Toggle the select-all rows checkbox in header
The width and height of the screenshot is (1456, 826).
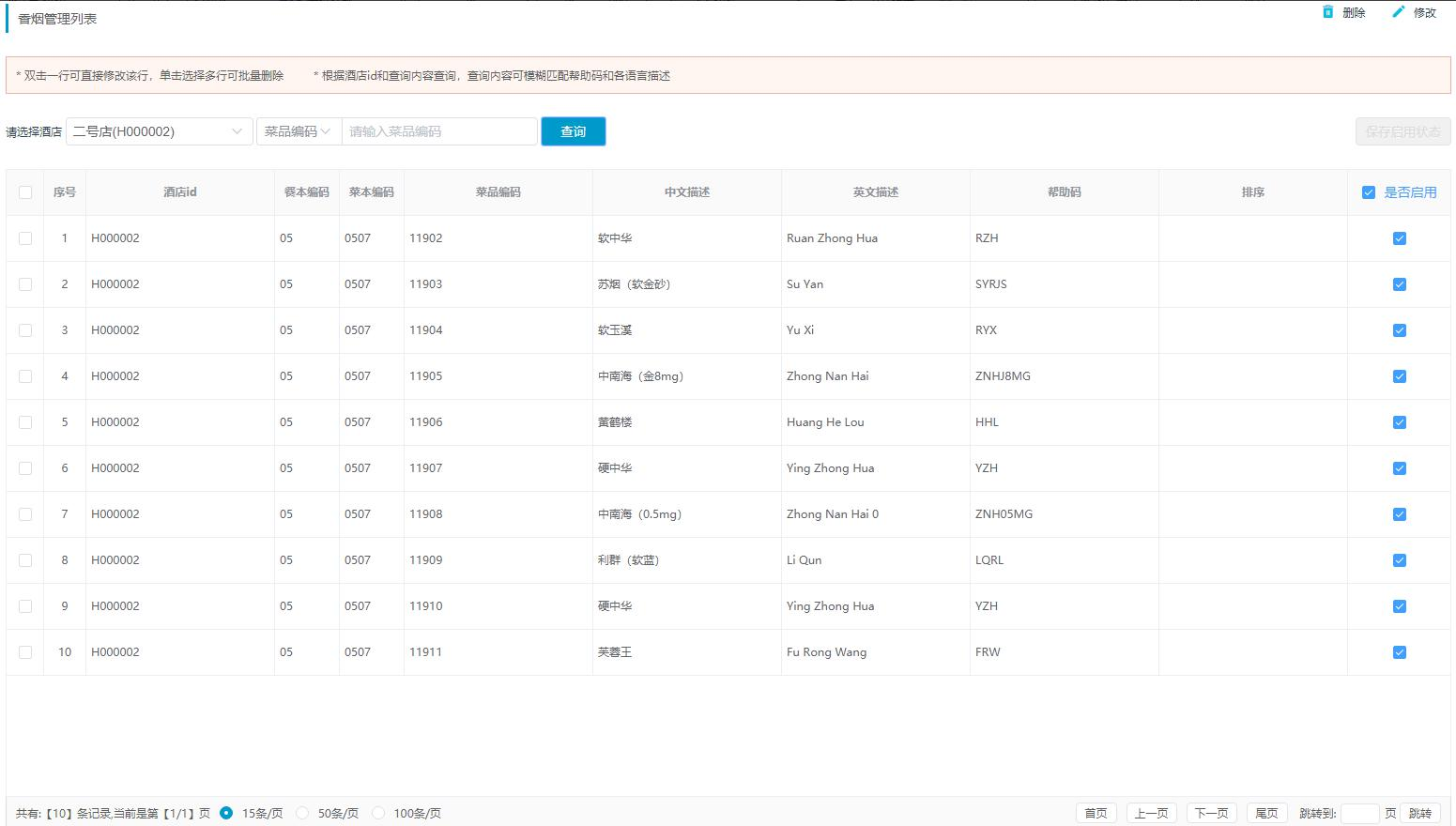(25, 192)
